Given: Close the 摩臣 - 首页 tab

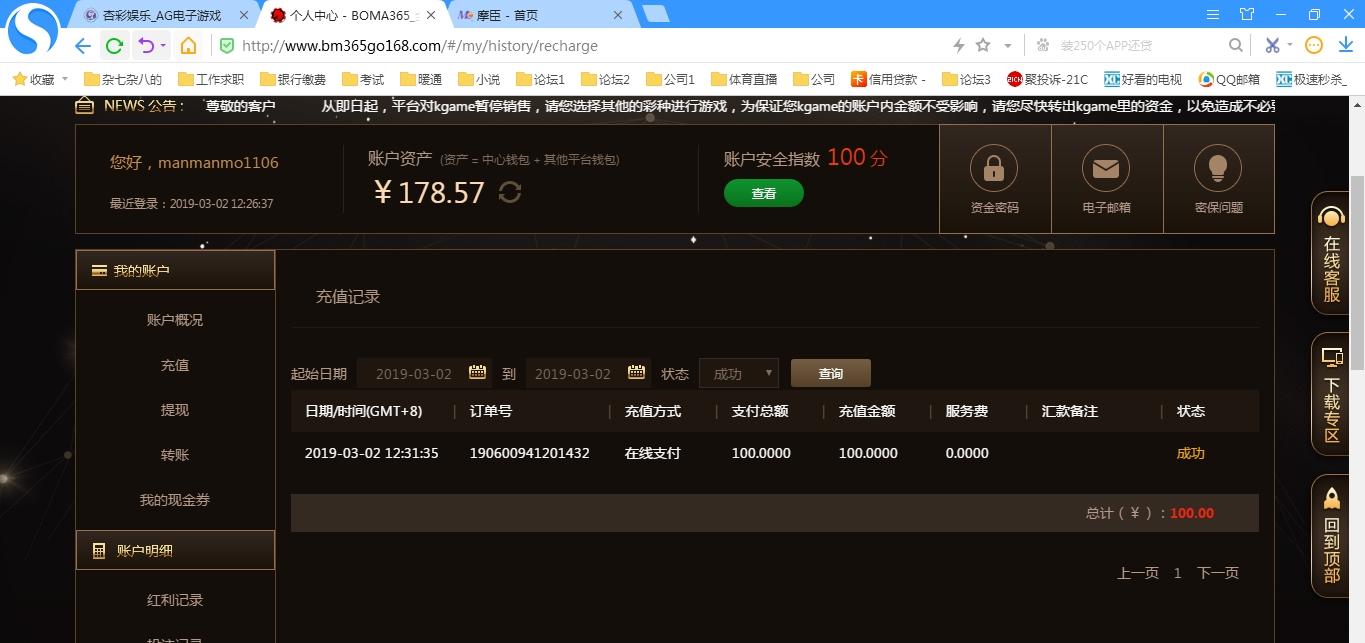Looking at the screenshot, I should (x=617, y=15).
